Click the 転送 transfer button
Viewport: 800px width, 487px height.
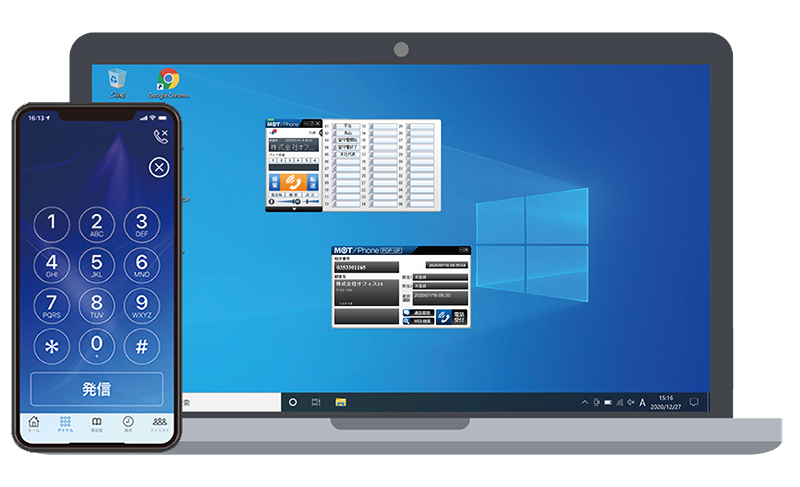[x=312, y=181]
